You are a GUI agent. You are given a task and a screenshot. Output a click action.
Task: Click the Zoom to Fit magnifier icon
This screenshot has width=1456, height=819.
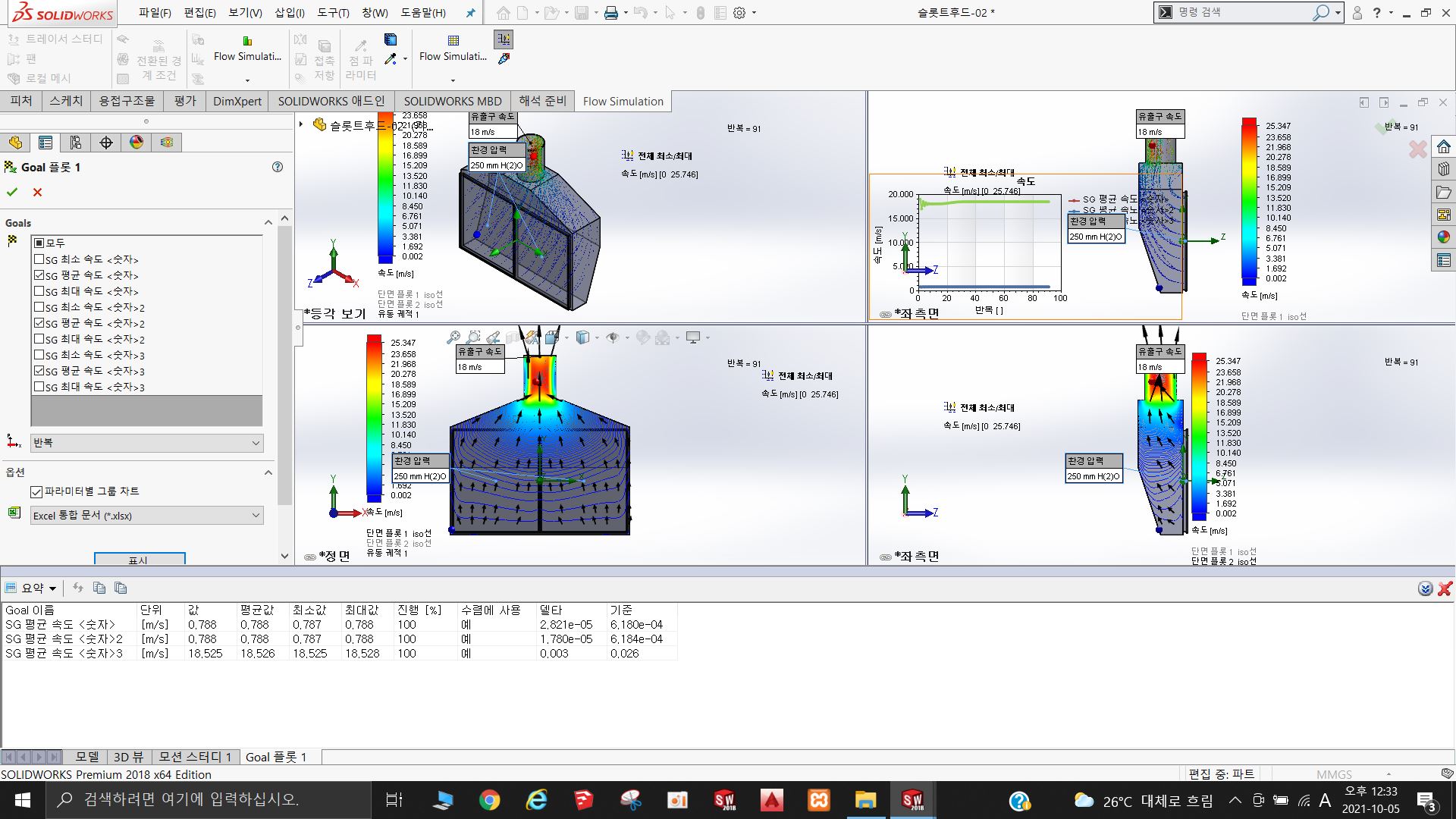coord(453,337)
